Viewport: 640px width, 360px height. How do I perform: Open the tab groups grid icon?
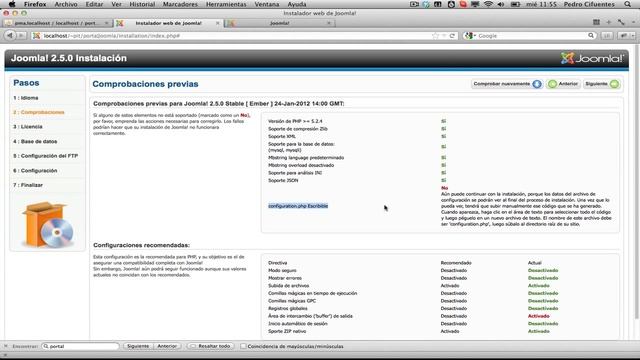(x=596, y=22)
